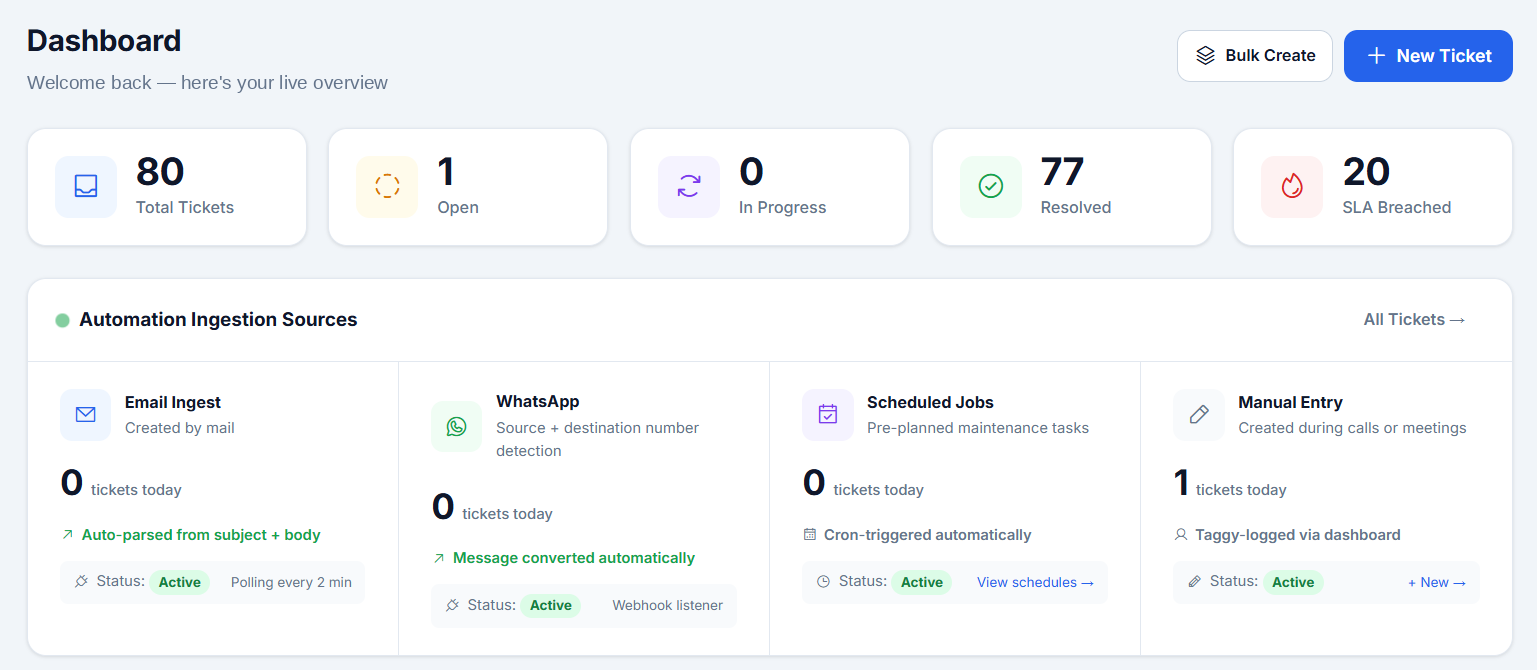Click 'Auto-parsed from subject + body' text
Screen dimensions: 1537x670
[x=201, y=535]
